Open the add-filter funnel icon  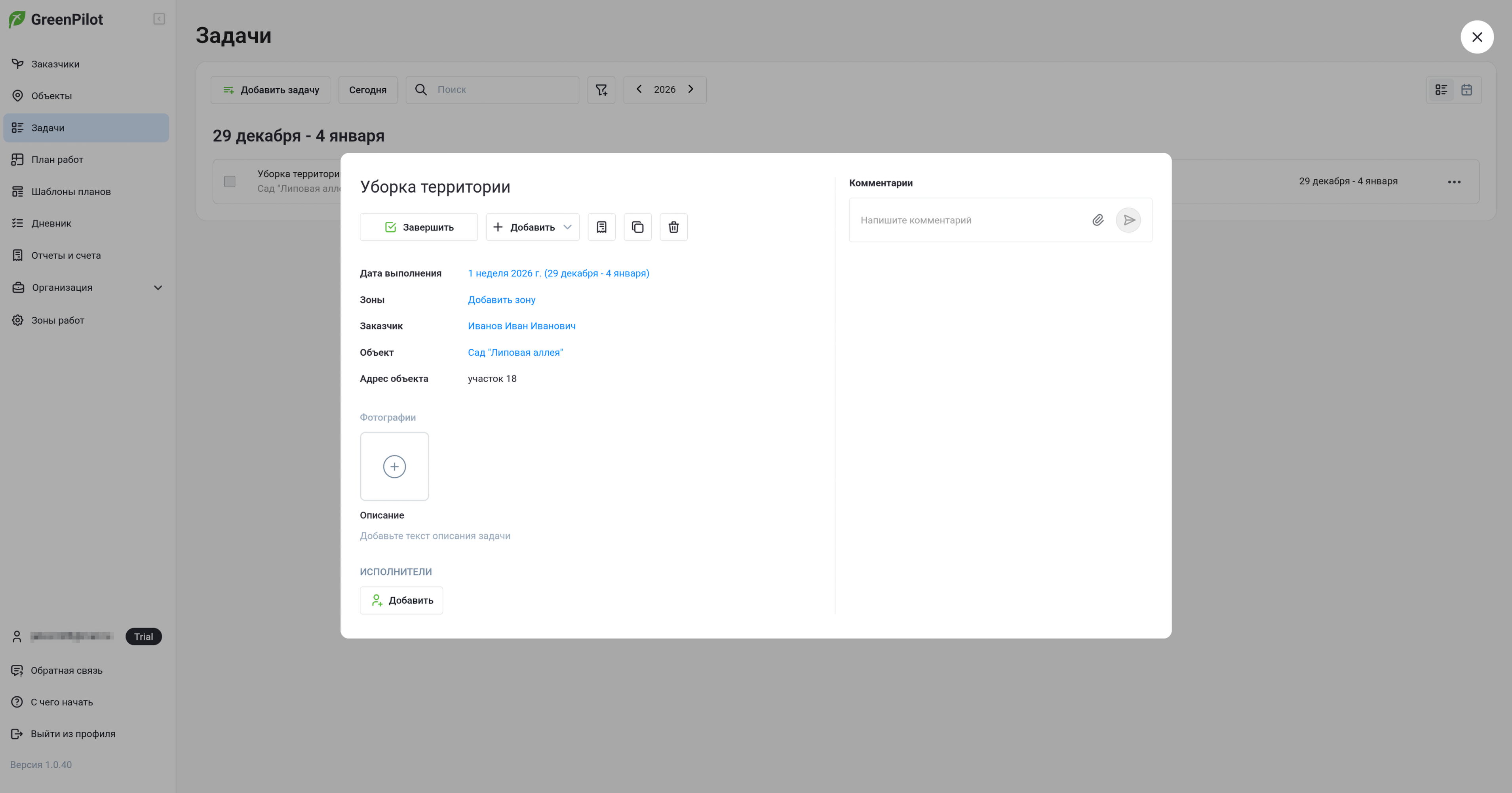601,90
